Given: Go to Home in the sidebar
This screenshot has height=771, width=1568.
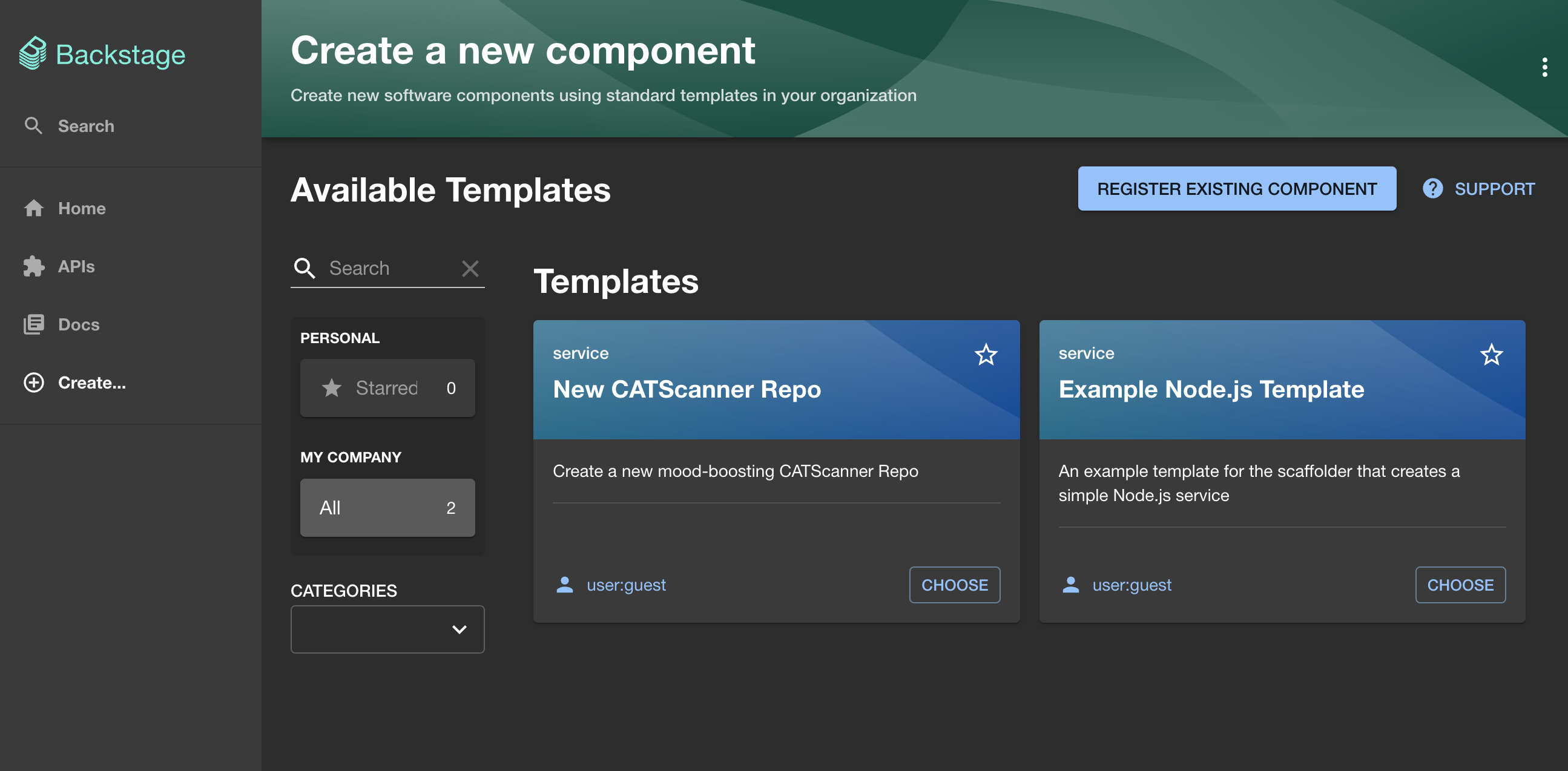Looking at the screenshot, I should (x=131, y=208).
